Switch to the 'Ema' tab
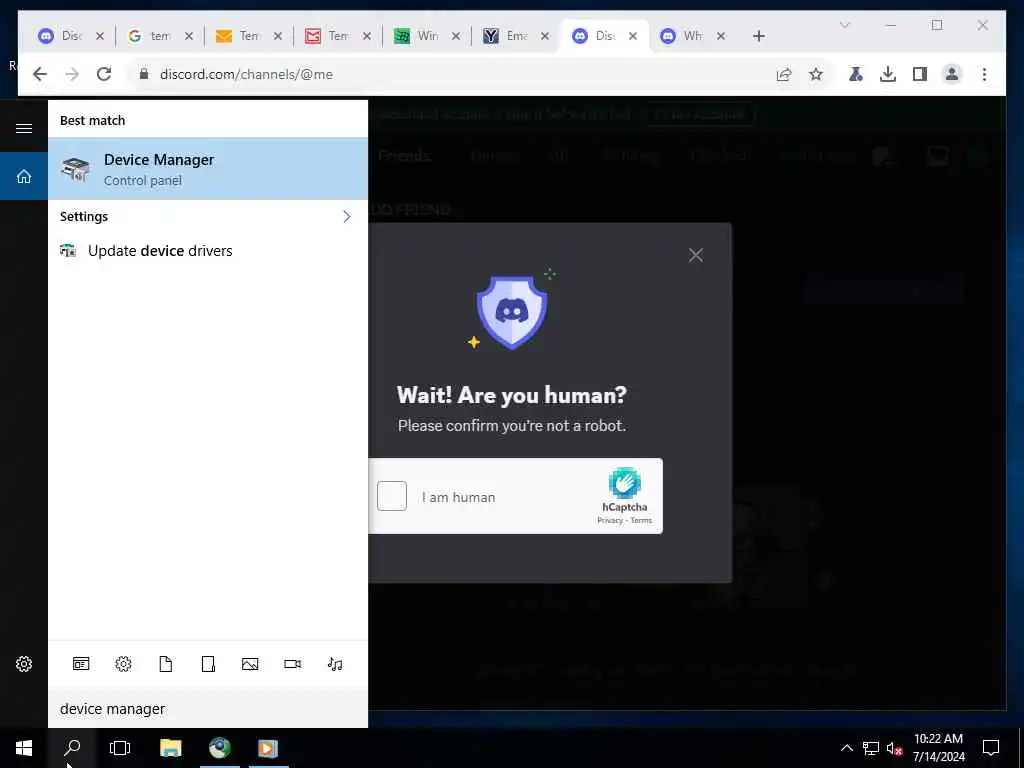Image resolution: width=1024 pixels, height=768 pixels. (515, 36)
